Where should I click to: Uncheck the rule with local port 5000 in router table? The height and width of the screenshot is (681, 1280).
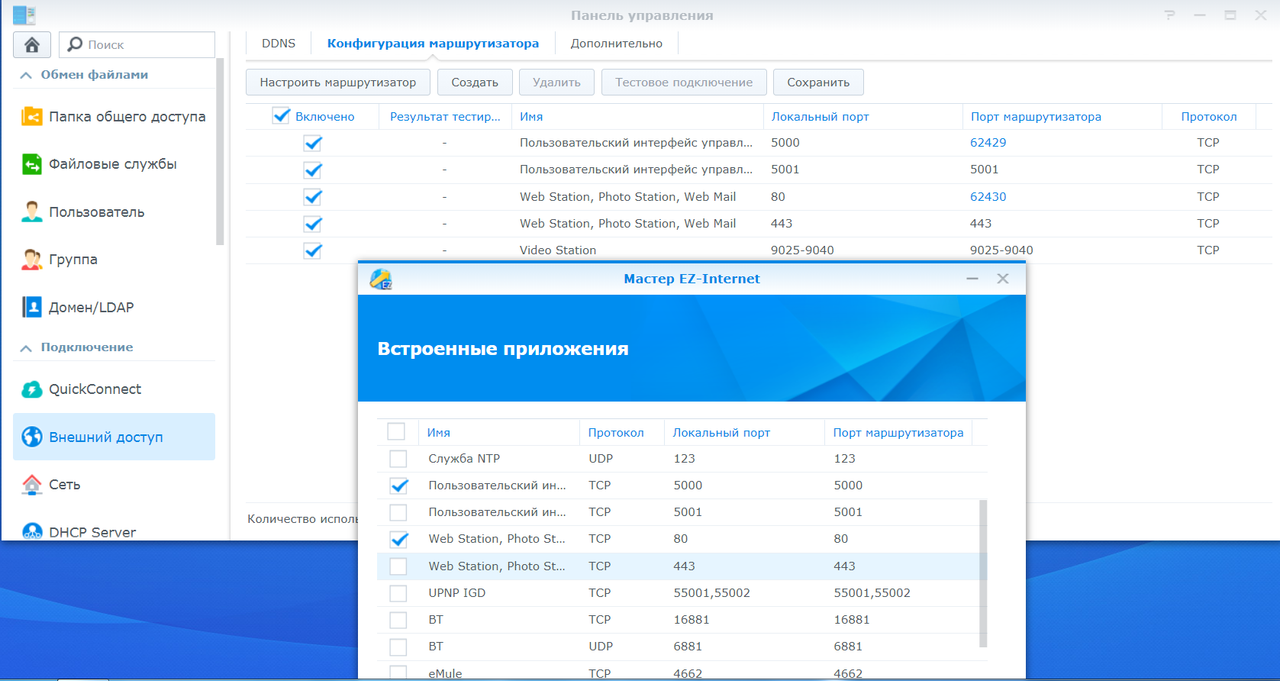click(x=313, y=143)
